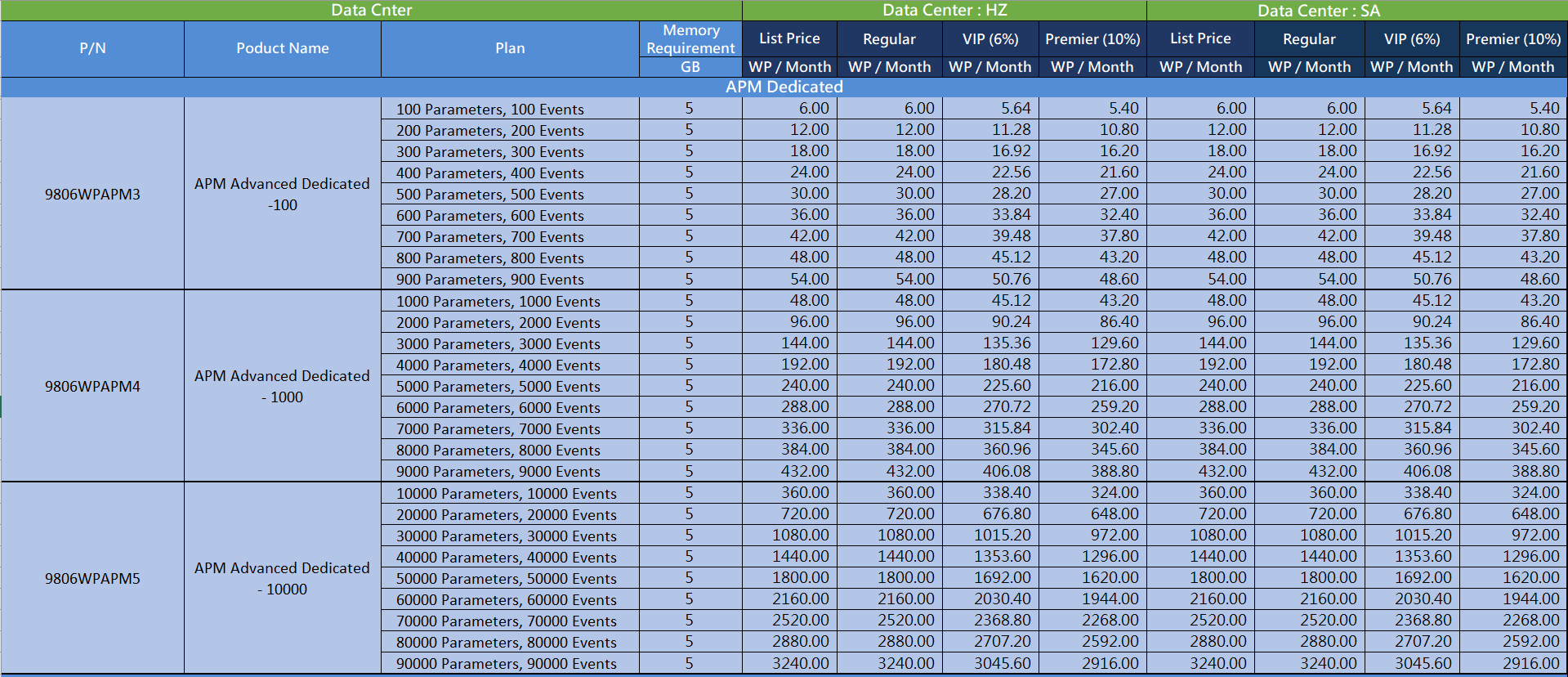Click SA VIP value '406.08' in 9000 Parameters row
1568x677 pixels.
[x=1412, y=471]
